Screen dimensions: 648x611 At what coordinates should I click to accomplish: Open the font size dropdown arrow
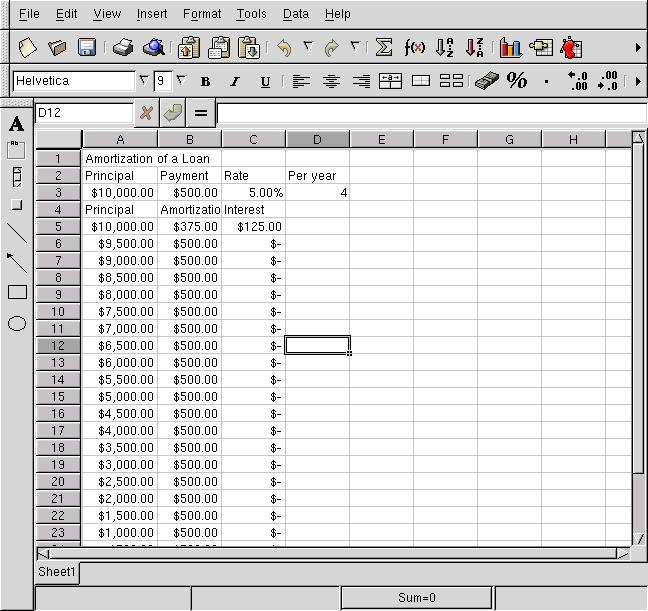click(x=181, y=81)
